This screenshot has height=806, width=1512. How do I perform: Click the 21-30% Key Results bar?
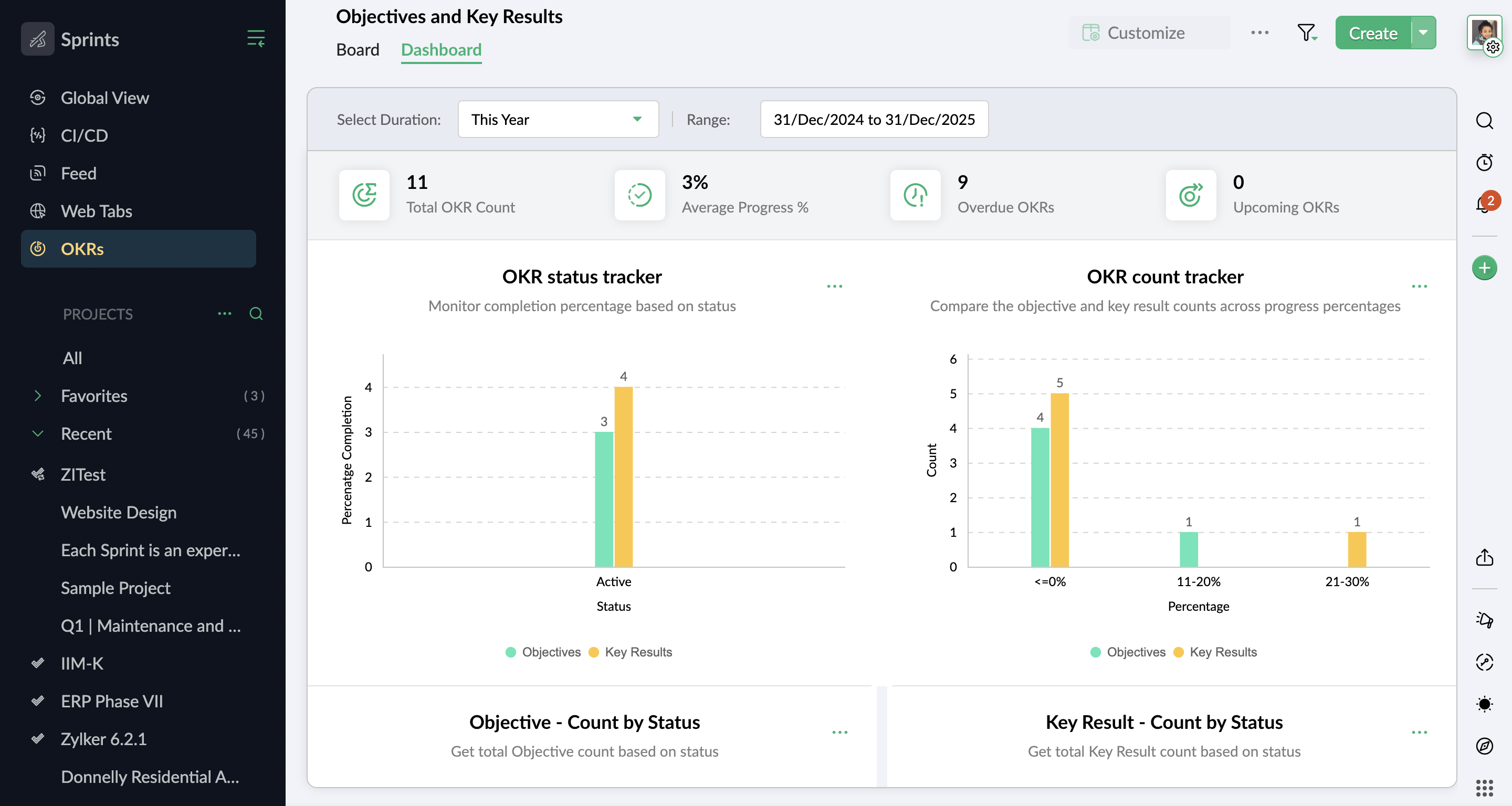click(1357, 549)
